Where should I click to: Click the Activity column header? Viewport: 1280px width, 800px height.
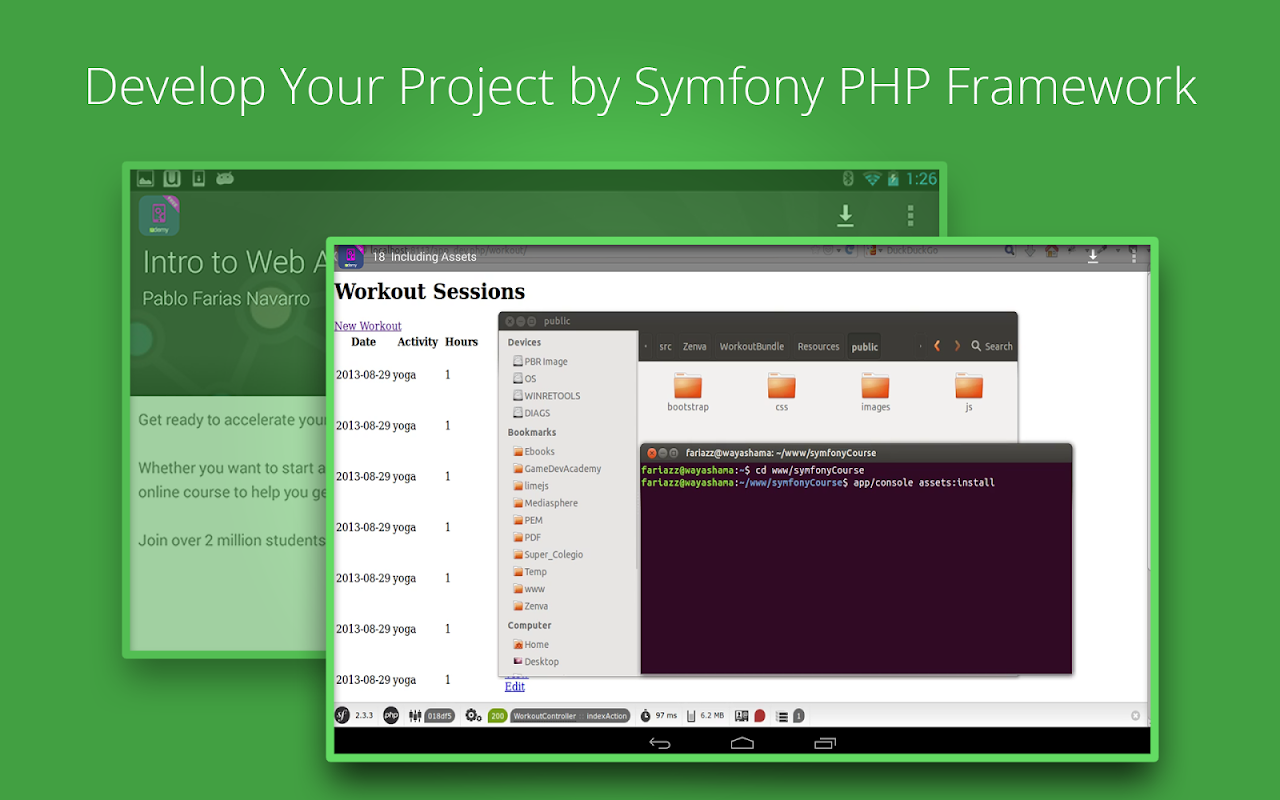417,342
